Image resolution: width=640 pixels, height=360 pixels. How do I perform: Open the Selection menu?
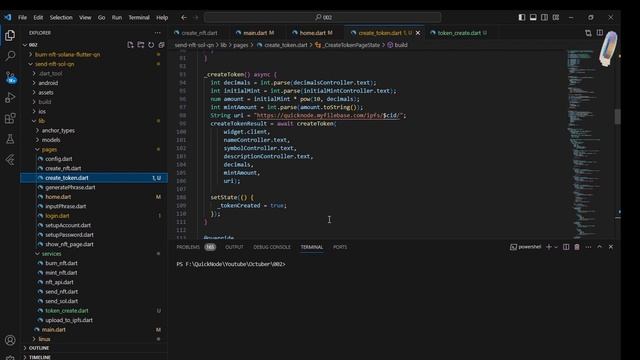pos(61,18)
